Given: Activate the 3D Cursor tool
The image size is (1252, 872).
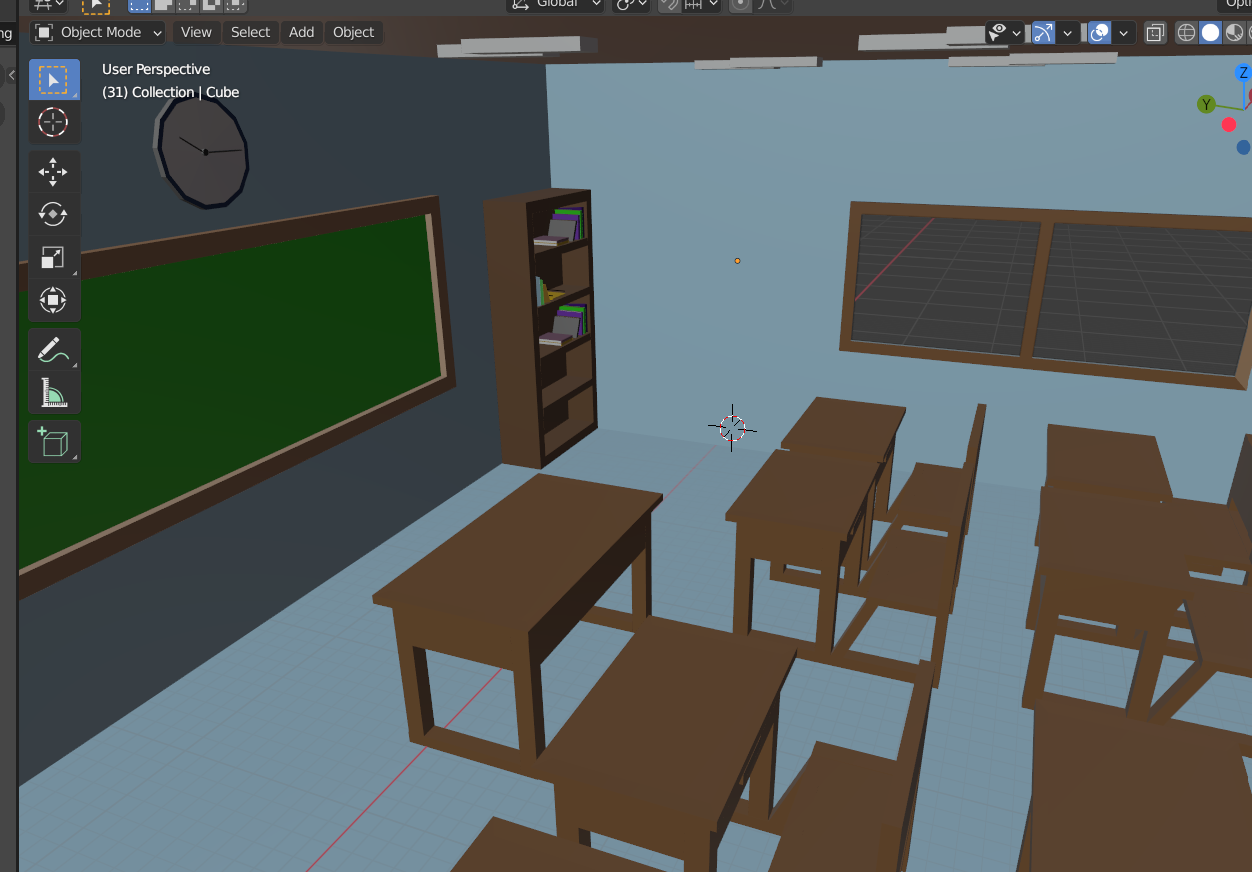Looking at the screenshot, I should point(53,123).
